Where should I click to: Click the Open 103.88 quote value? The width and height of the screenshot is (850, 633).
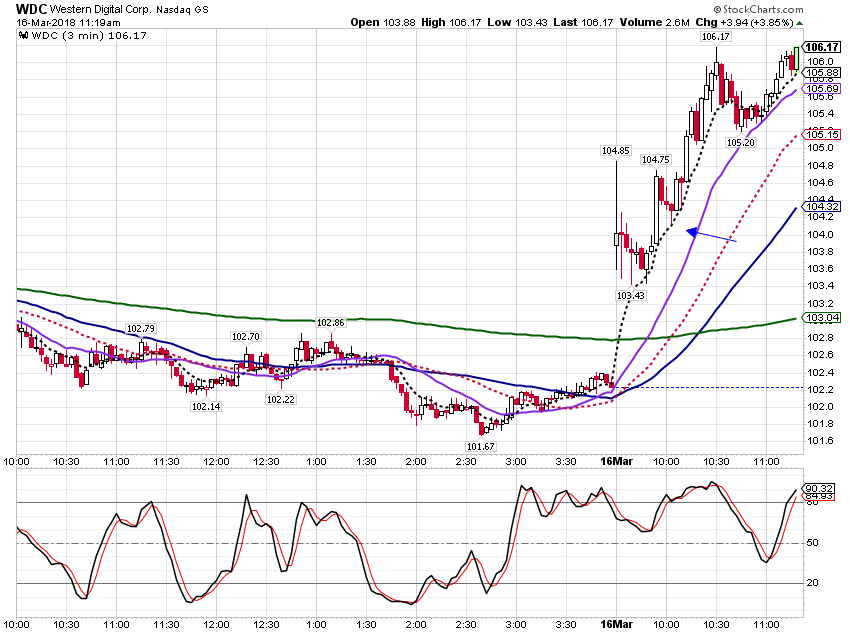tap(383, 22)
